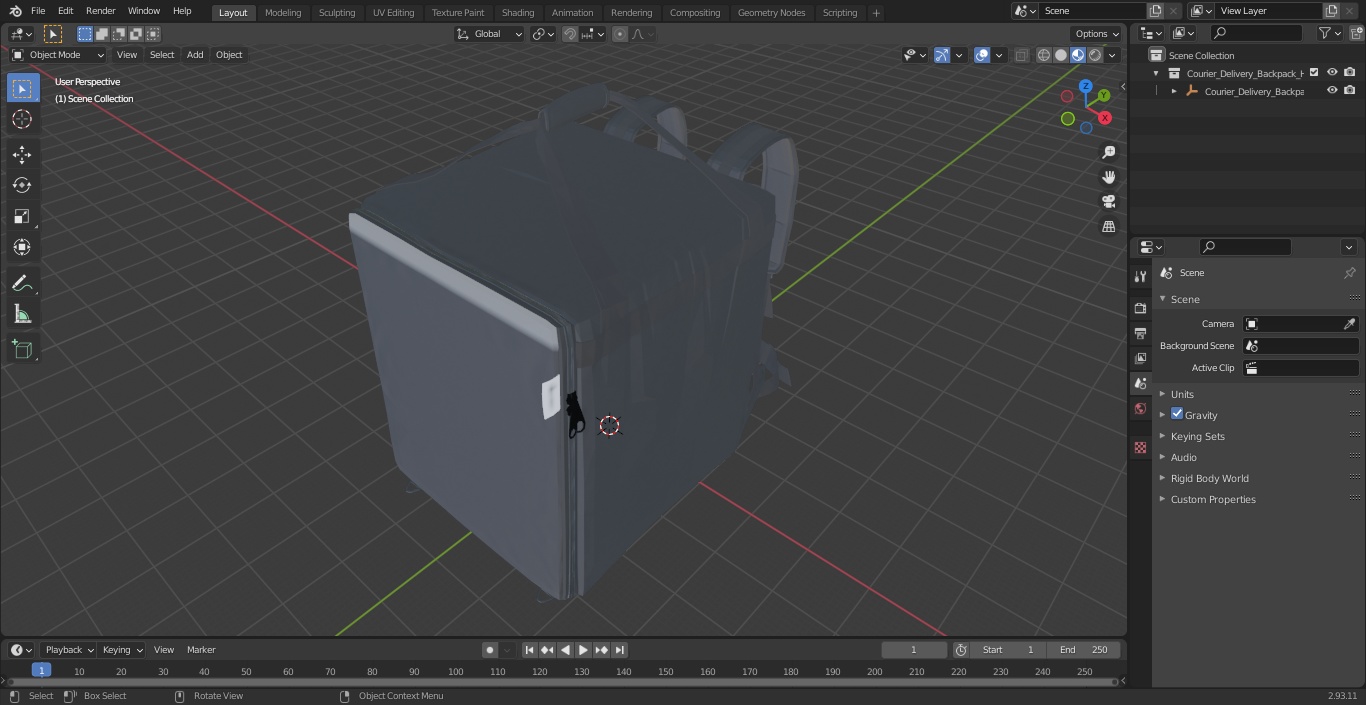Click the camera eyedropper icon
This screenshot has width=1366, height=705.
[x=1349, y=324]
